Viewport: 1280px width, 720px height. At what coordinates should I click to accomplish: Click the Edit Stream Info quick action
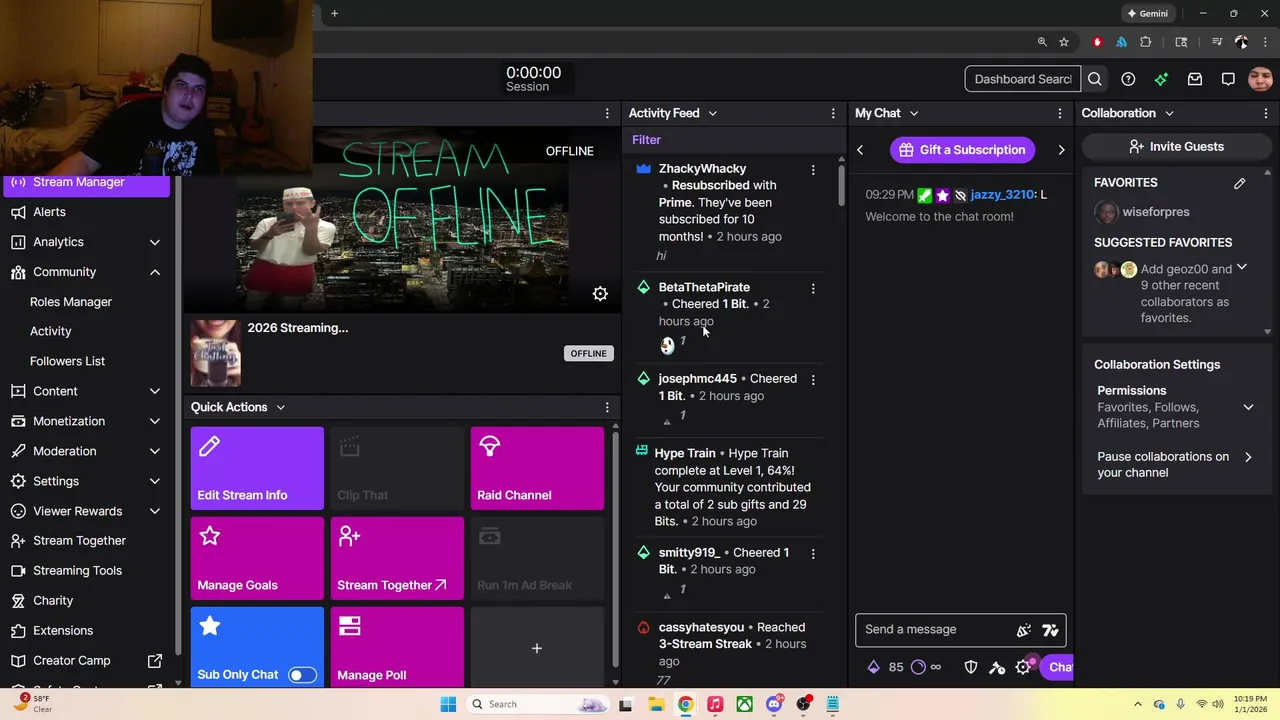257,468
